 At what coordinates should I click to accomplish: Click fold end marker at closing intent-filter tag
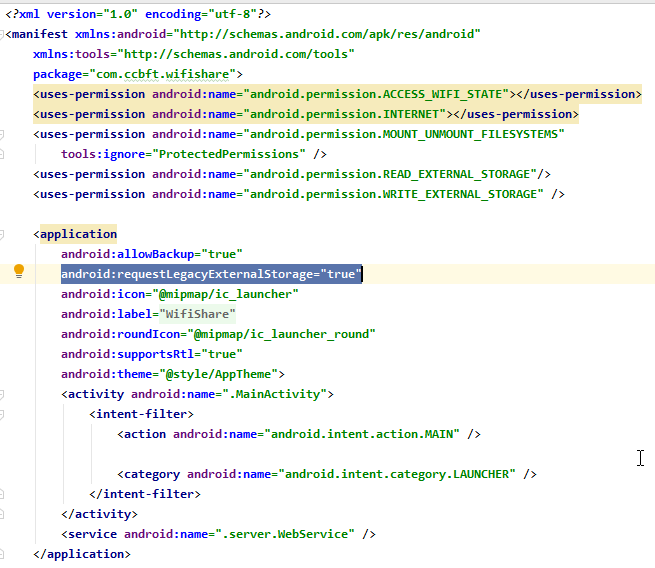[x=2, y=494]
